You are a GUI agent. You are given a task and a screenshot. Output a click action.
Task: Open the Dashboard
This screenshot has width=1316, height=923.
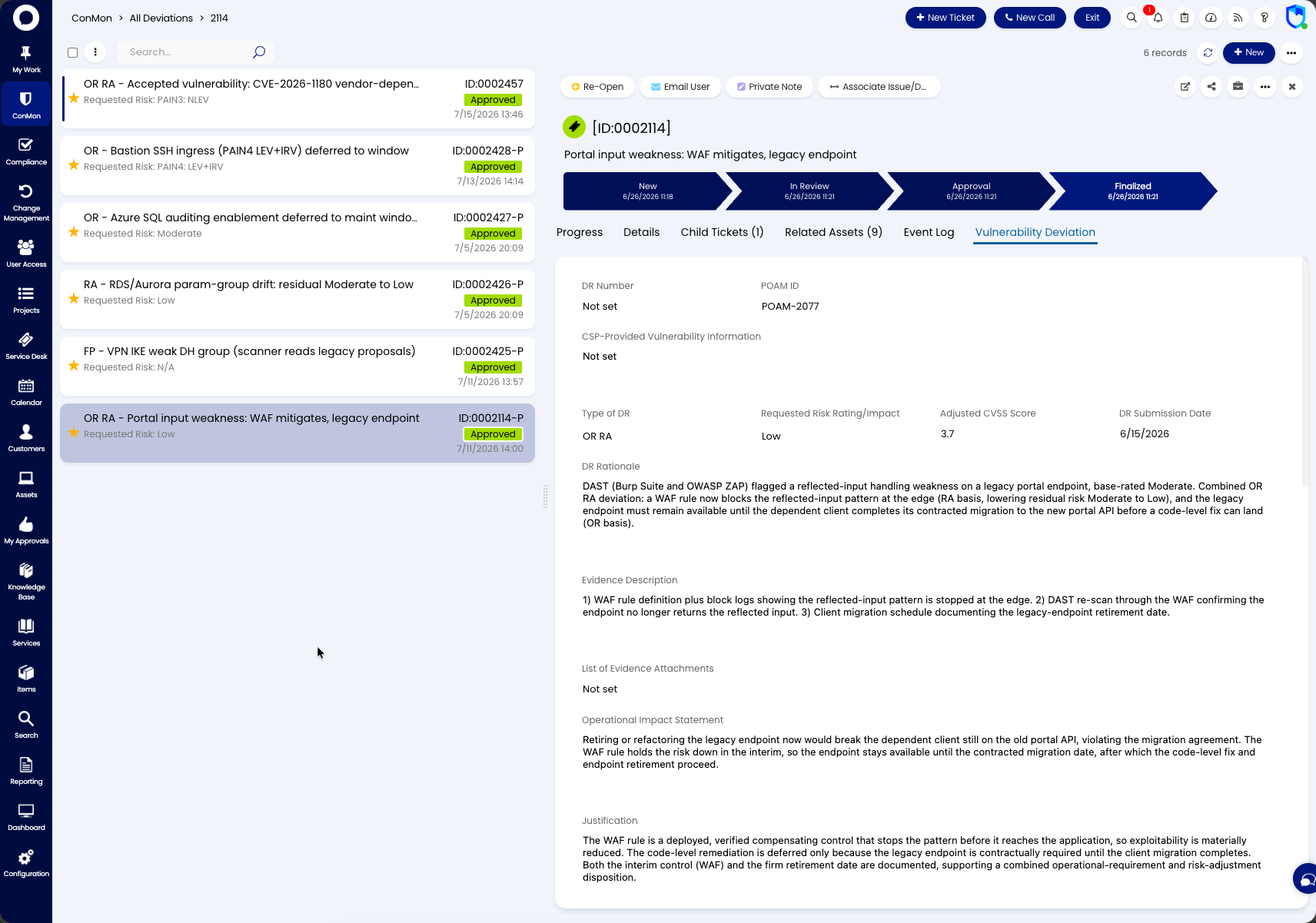[x=26, y=817]
